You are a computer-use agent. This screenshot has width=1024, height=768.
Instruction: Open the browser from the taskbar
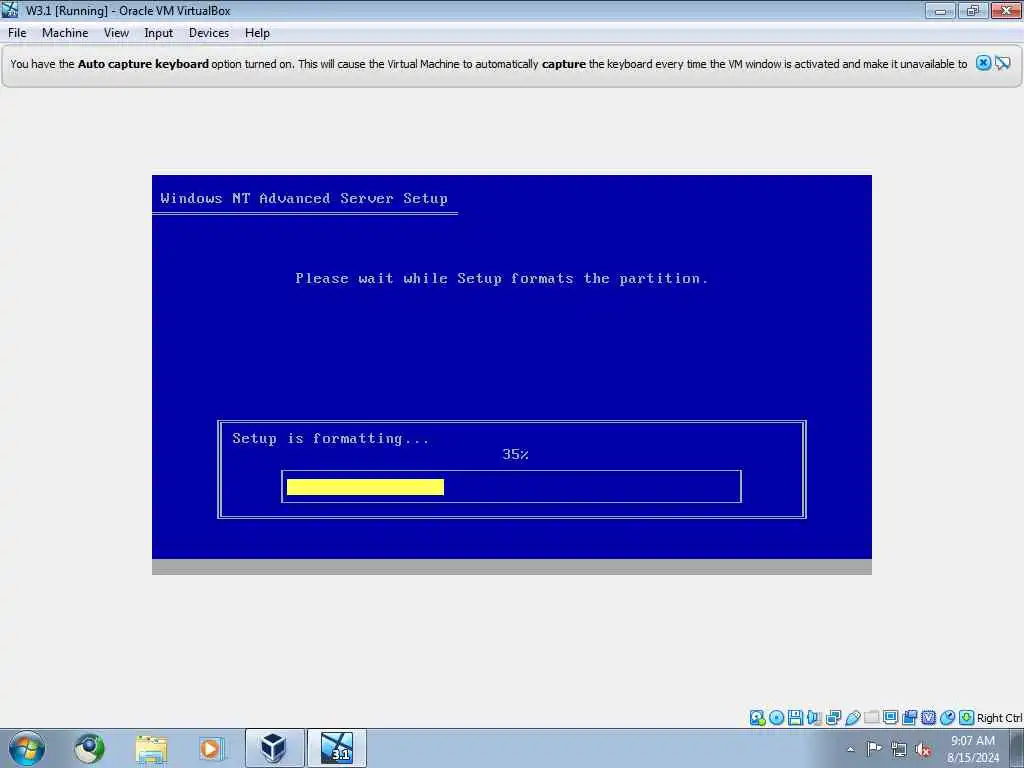(x=89, y=748)
